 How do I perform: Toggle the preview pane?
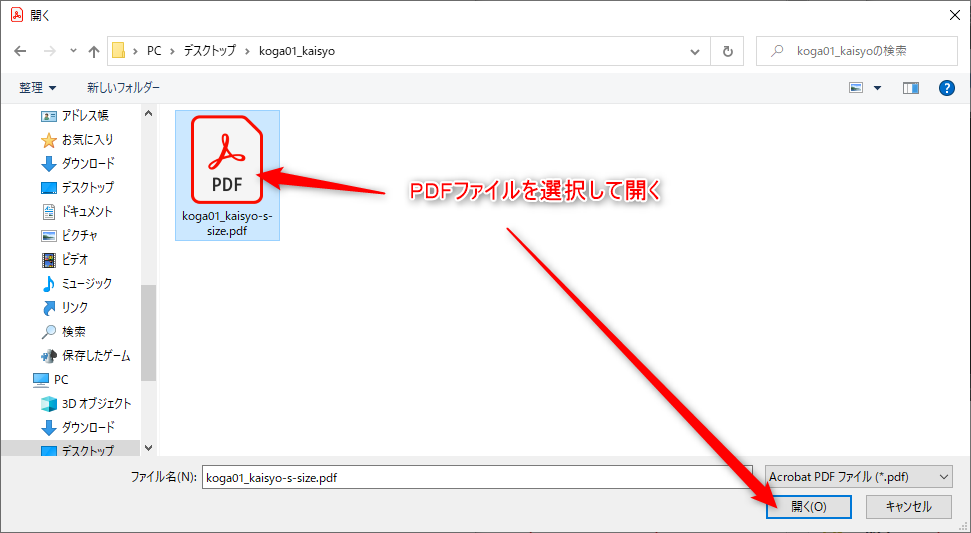pos(911,88)
